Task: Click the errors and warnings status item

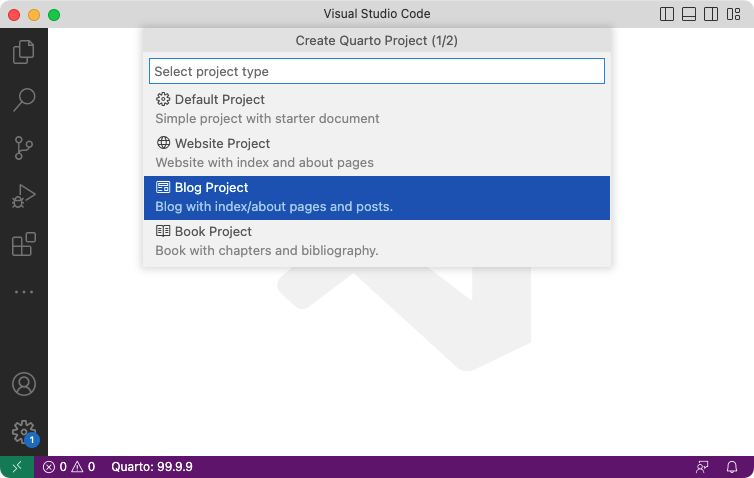Action: 69,467
